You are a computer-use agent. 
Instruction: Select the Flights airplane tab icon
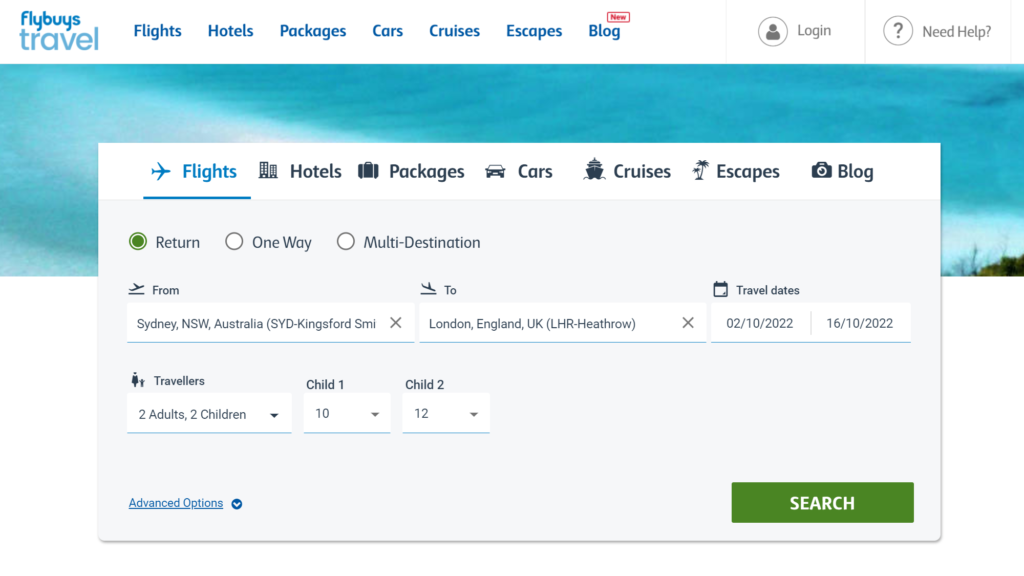tap(160, 170)
